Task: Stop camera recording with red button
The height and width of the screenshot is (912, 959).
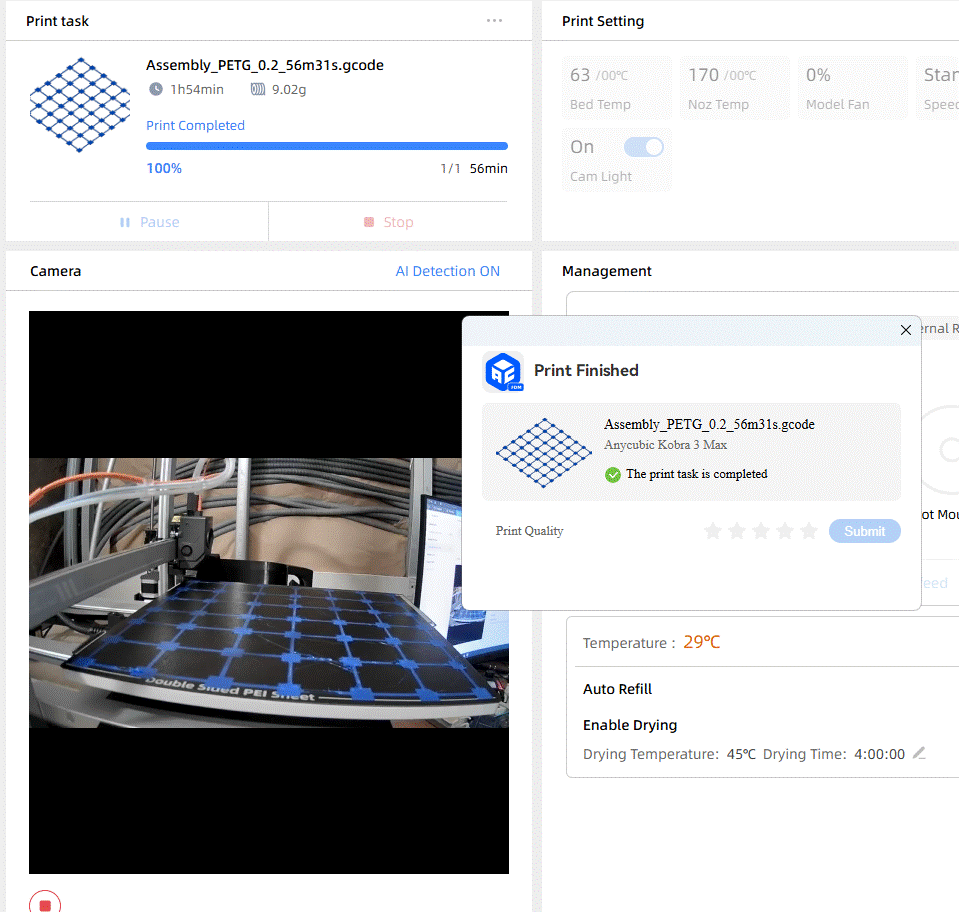Action: click(45, 904)
